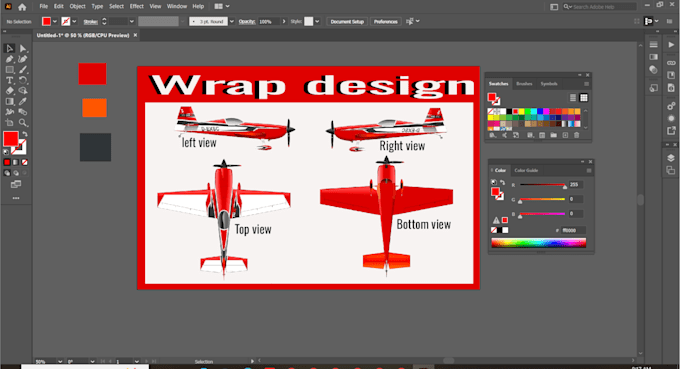Click the Preferences button

pyautogui.click(x=385, y=21)
